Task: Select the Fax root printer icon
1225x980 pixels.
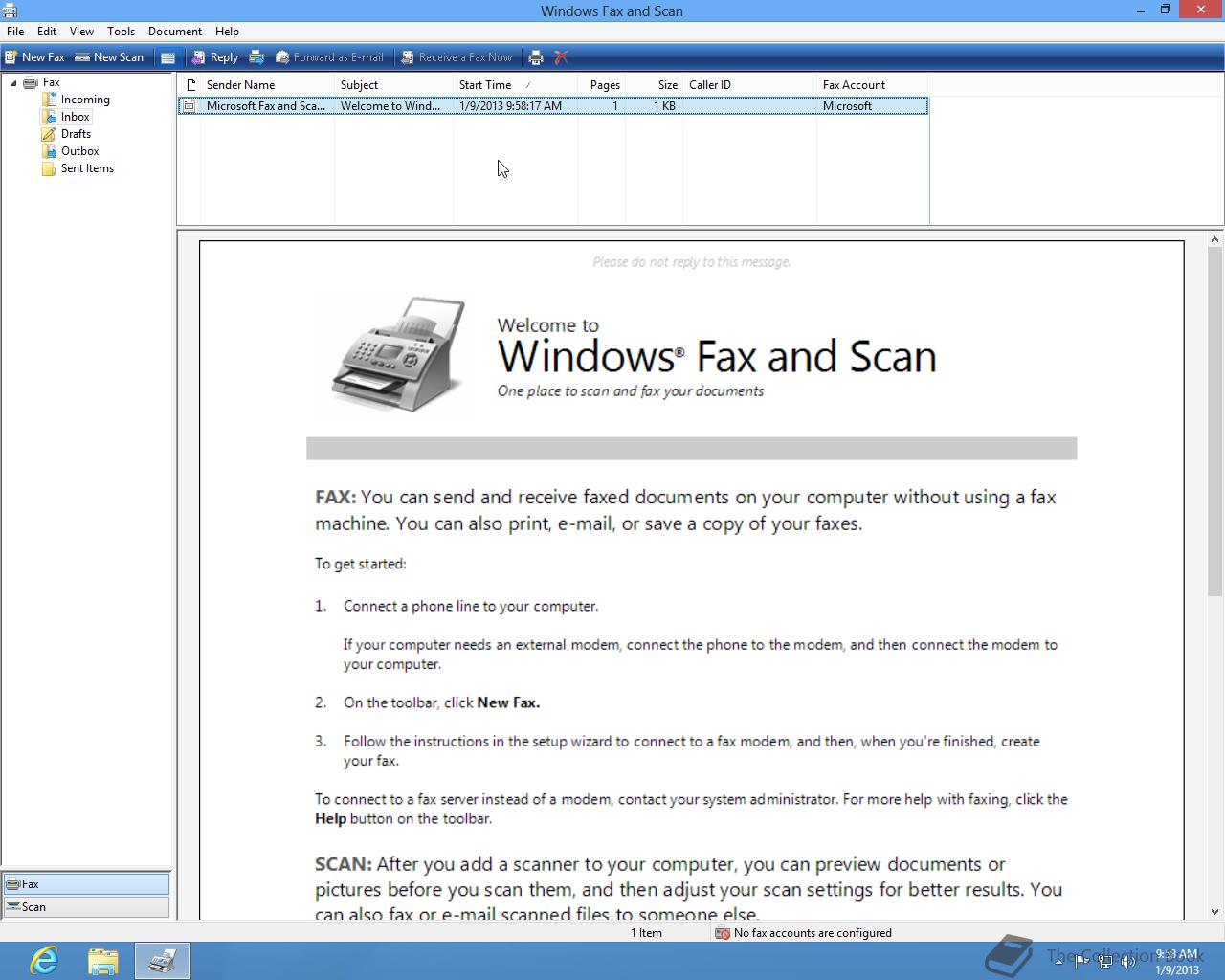Action: [x=31, y=82]
